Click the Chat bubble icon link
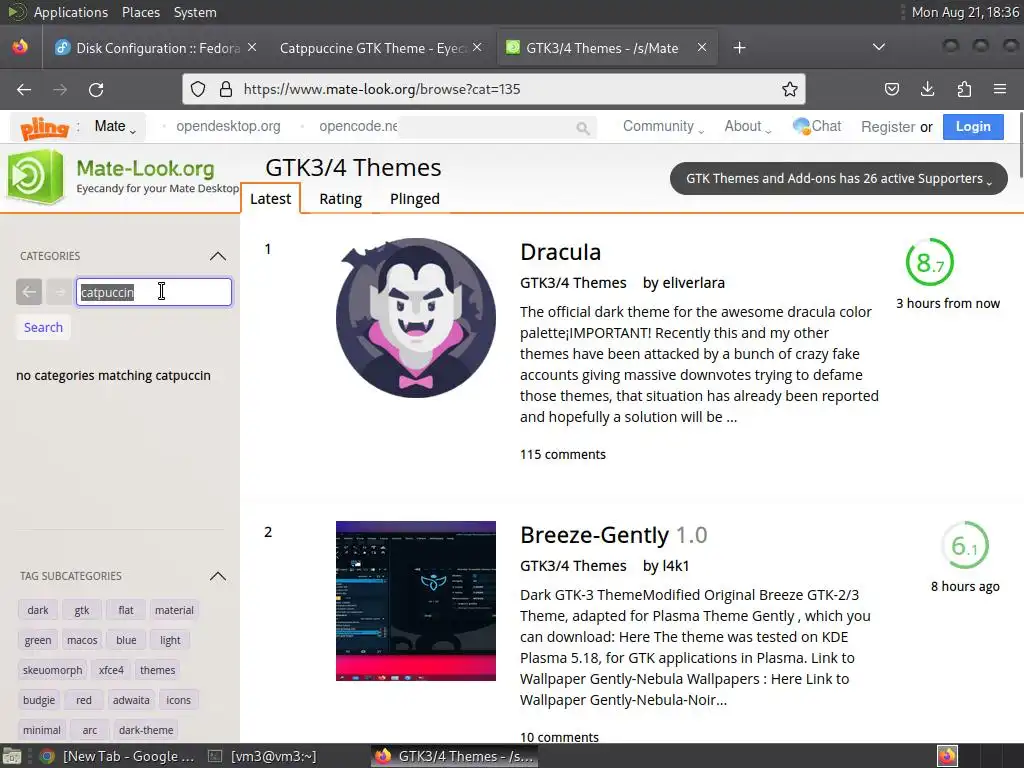Viewport: 1024px width, 768px height. click(x=817, y=126)
